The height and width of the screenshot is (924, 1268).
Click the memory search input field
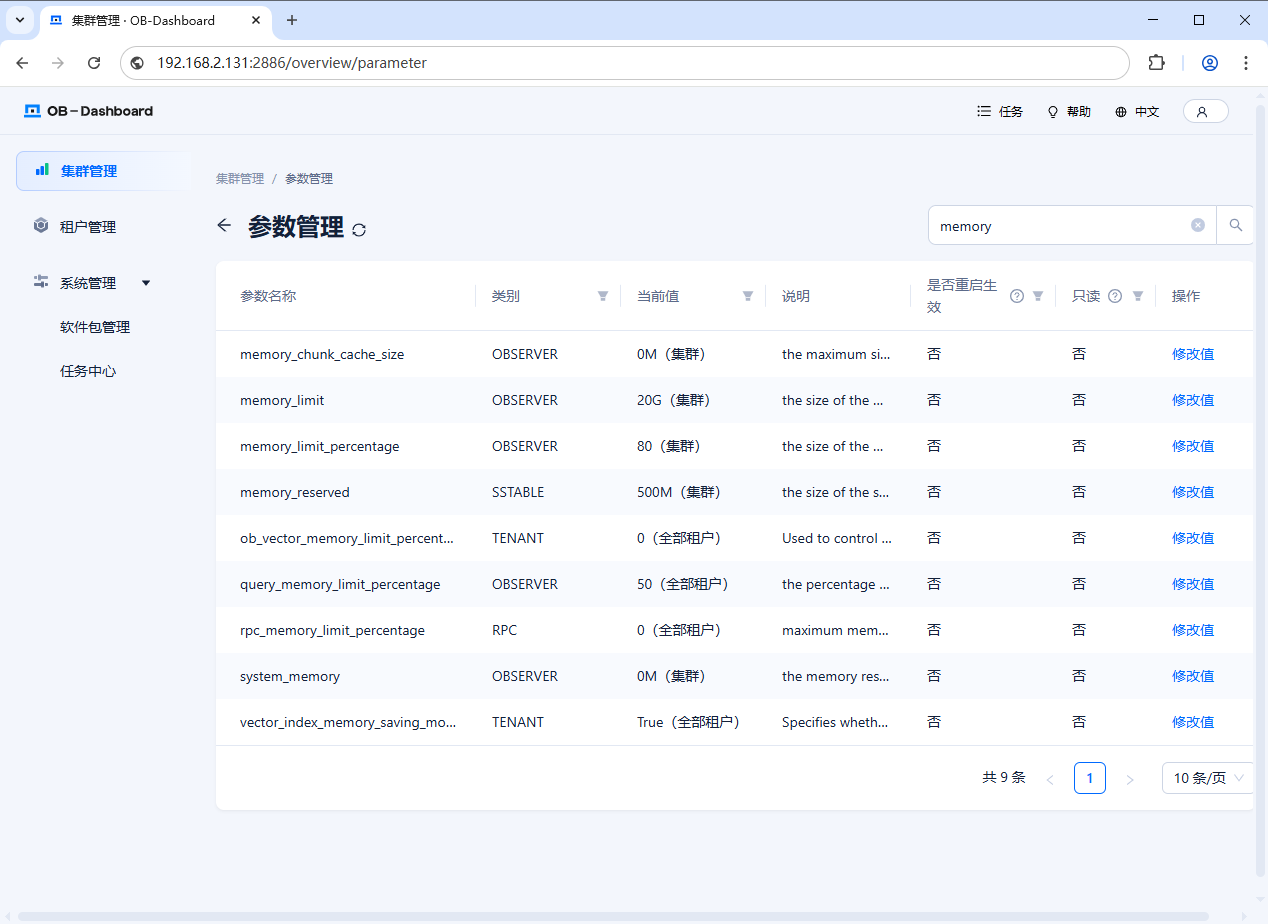click(1060, 226)
